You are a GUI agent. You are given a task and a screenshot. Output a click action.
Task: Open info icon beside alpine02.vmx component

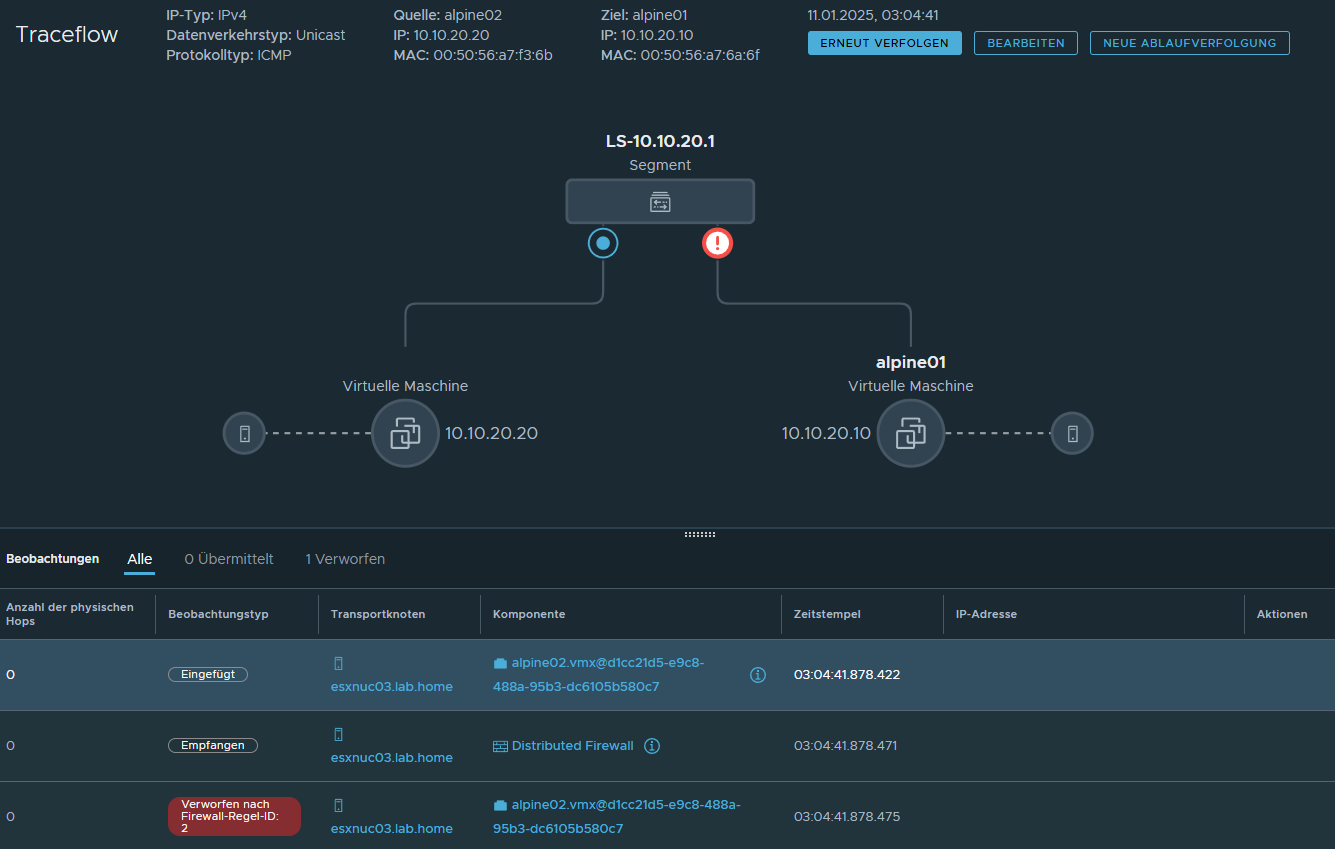click(x=757, y=675)
